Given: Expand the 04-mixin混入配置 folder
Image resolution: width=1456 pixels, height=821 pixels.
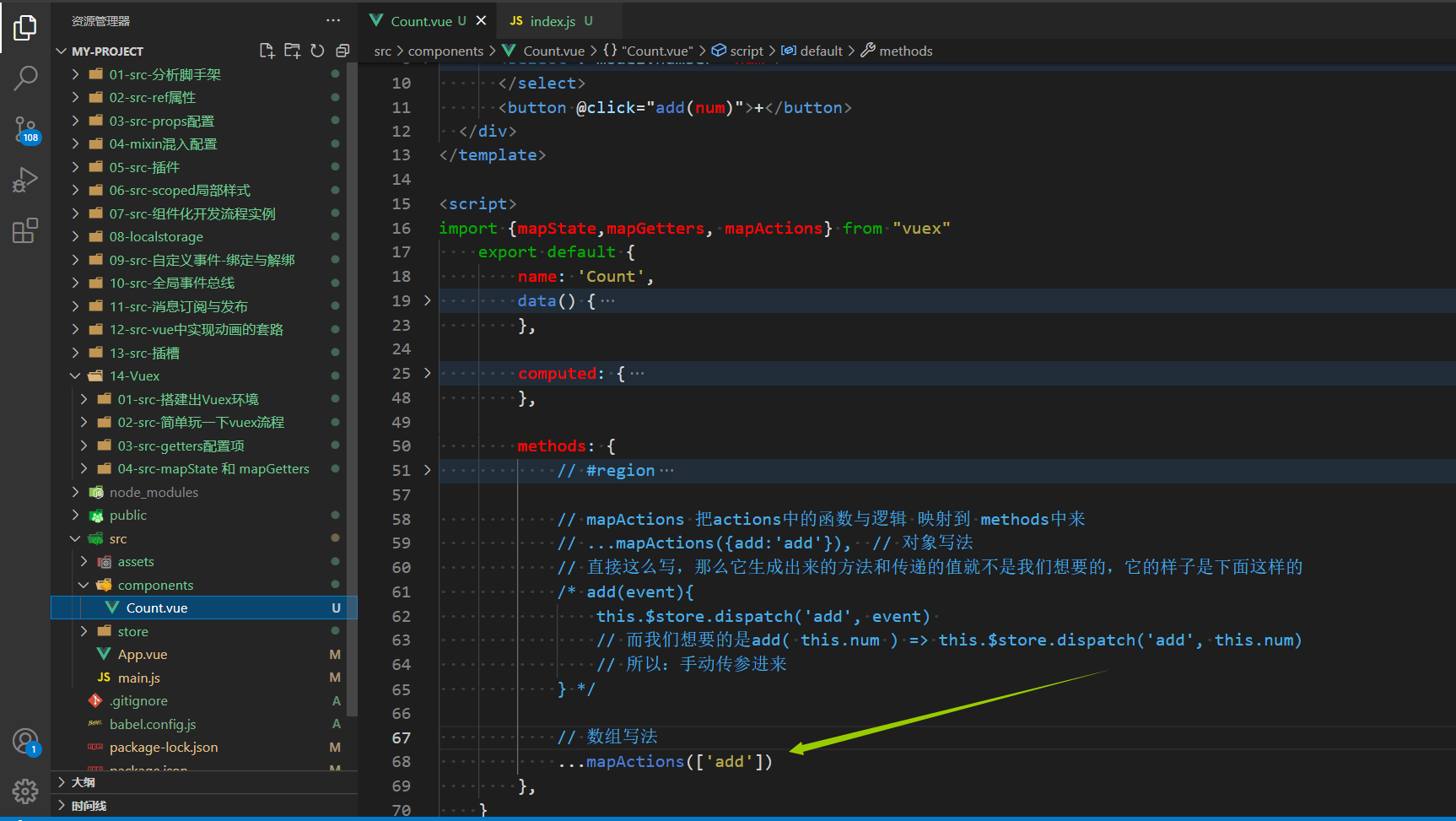Looking at the screenshot, I should click(x=76, y=143).
